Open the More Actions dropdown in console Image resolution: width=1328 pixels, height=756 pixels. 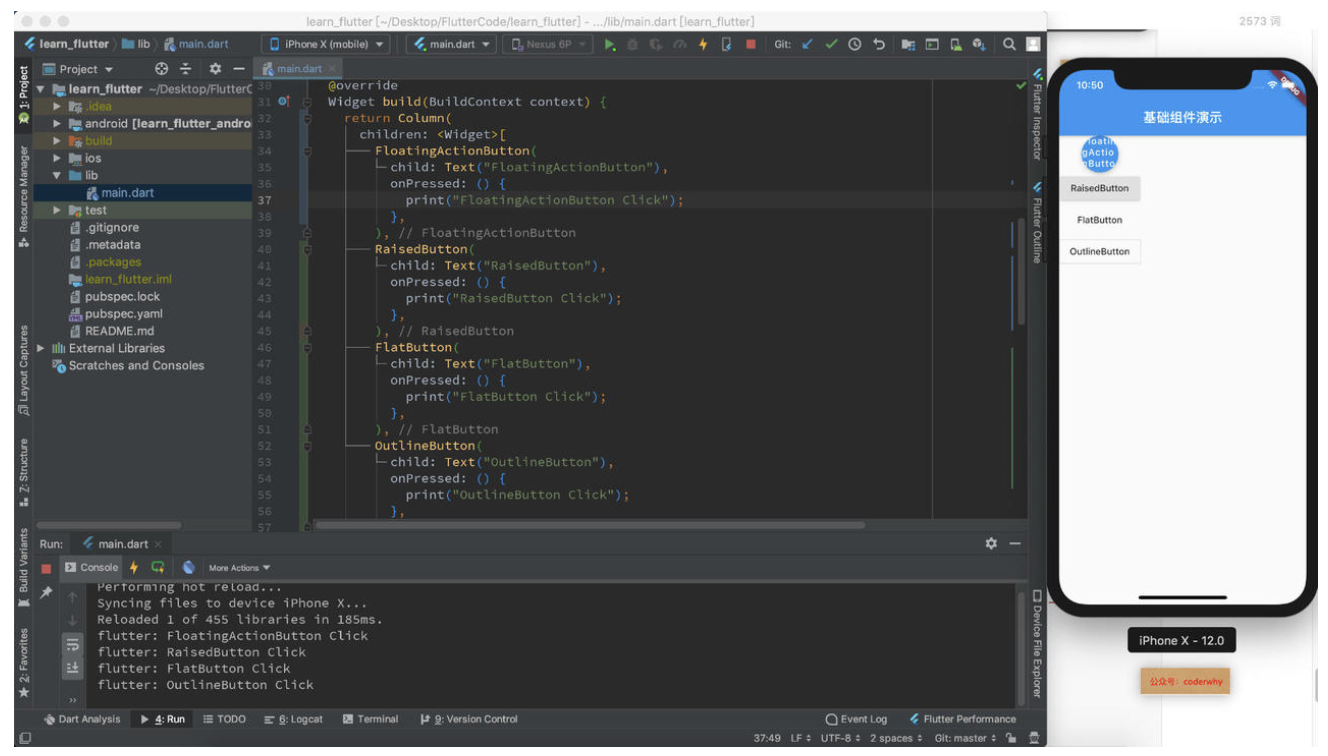tap(239, 568)
